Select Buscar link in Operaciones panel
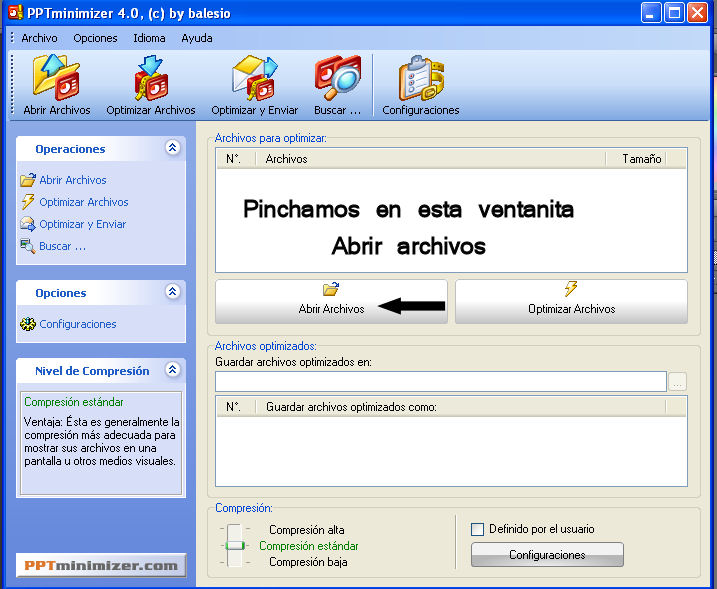717x589 pixels. 62,246
